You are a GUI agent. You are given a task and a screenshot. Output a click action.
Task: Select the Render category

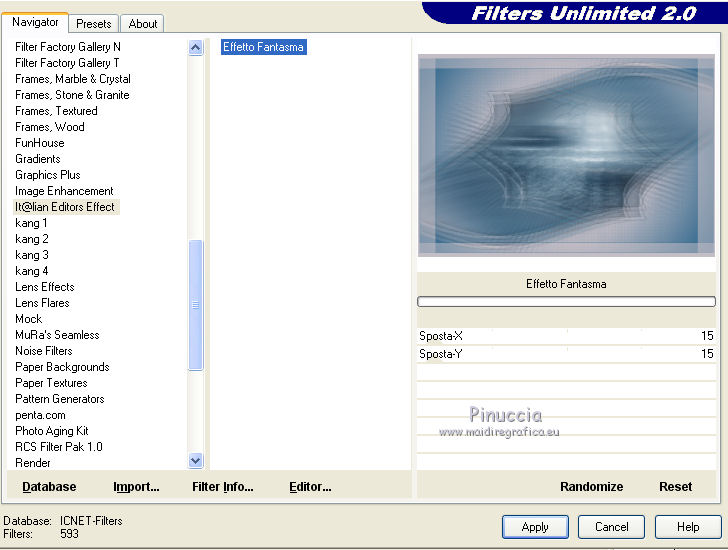32,463
